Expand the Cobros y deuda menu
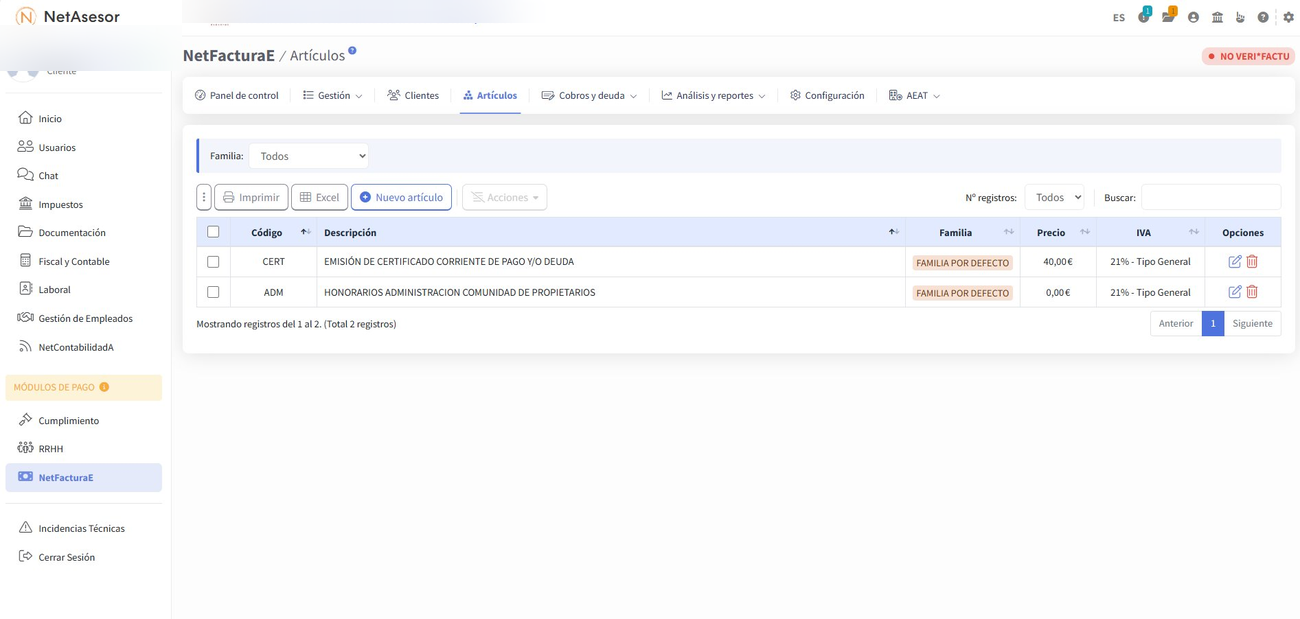Viewport: 1300px width, 619px height. coord(589,96)
